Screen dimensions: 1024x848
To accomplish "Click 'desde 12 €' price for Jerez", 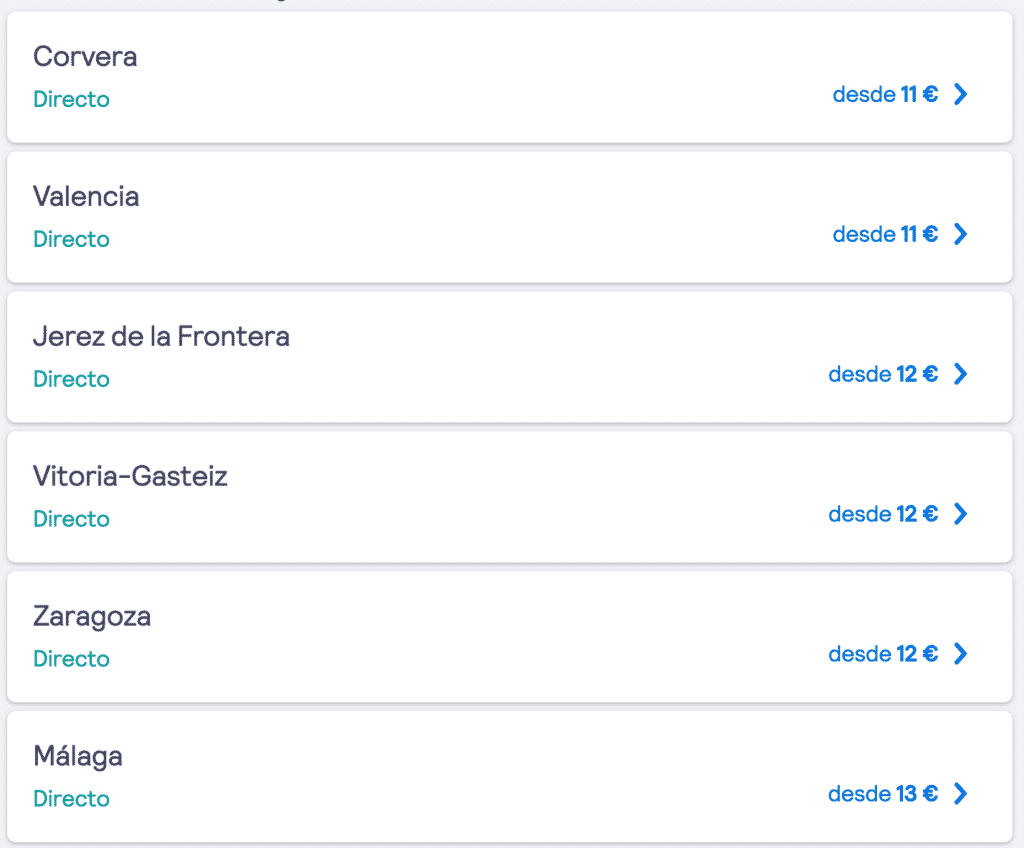I will tap(883, 374).
